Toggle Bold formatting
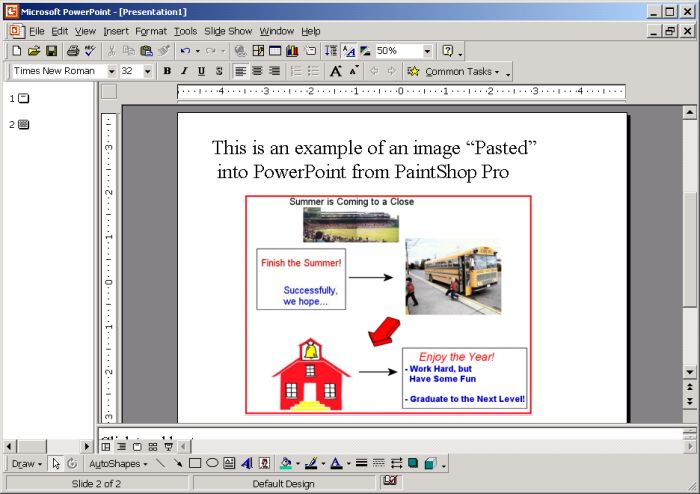The image size is (700, 494). pos(167,71)
